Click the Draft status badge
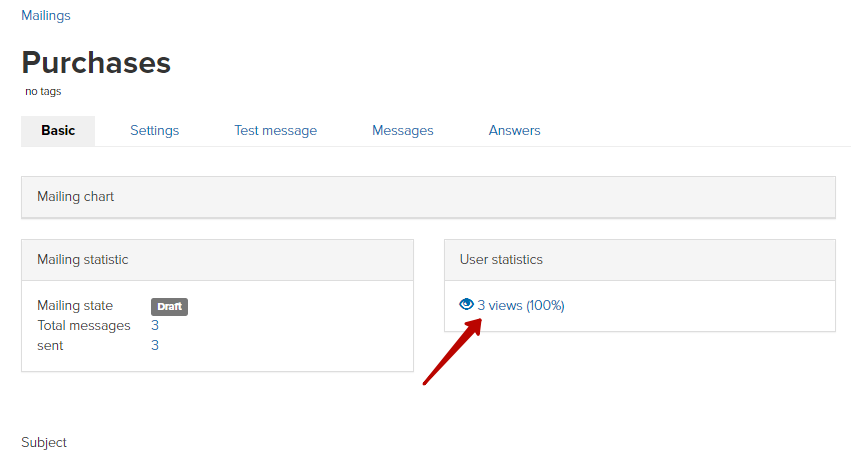Image resolution: width=851 pixels, height=456 pixels. 169,307
